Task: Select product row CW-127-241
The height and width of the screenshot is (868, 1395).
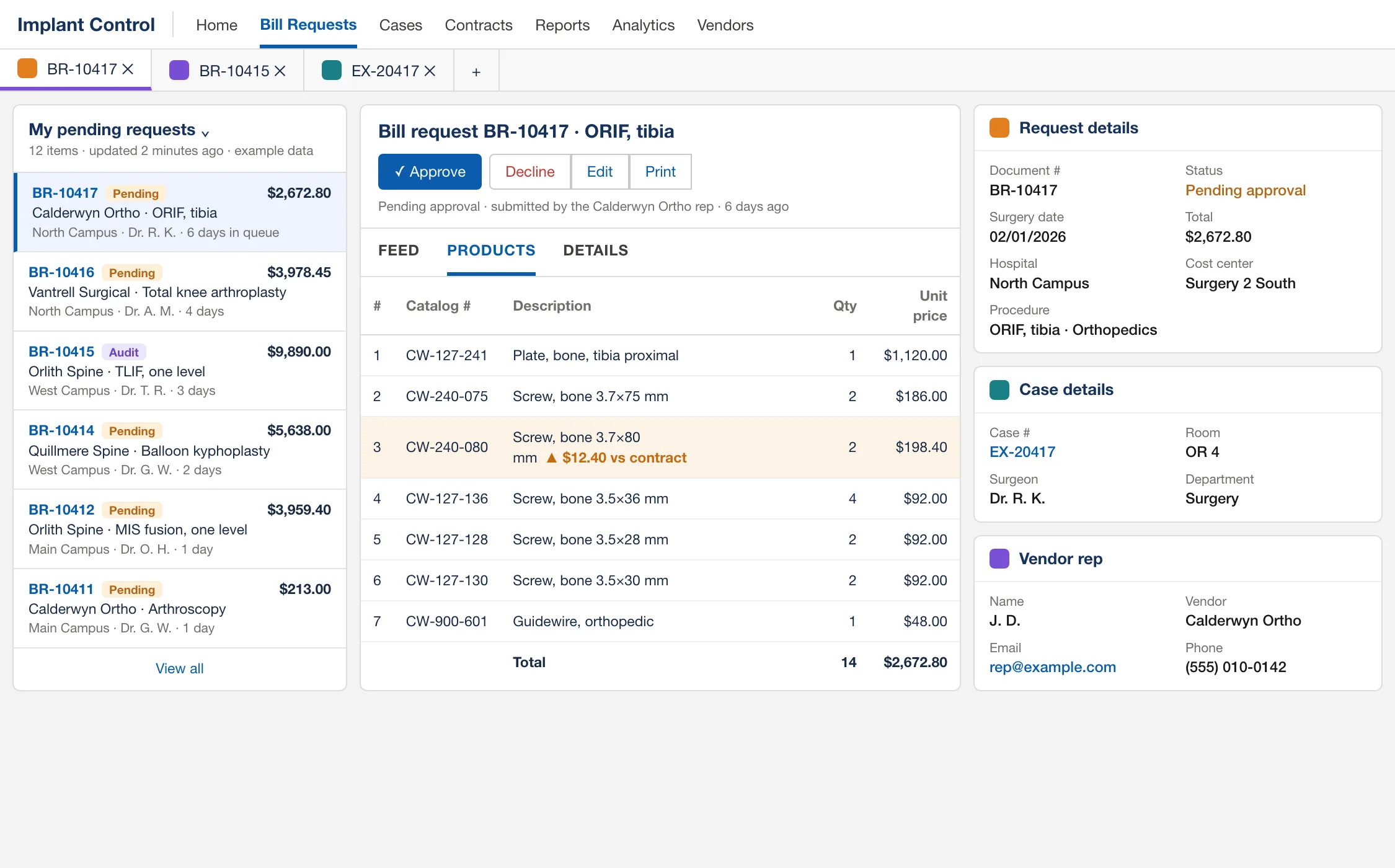Action: (660, 355)
